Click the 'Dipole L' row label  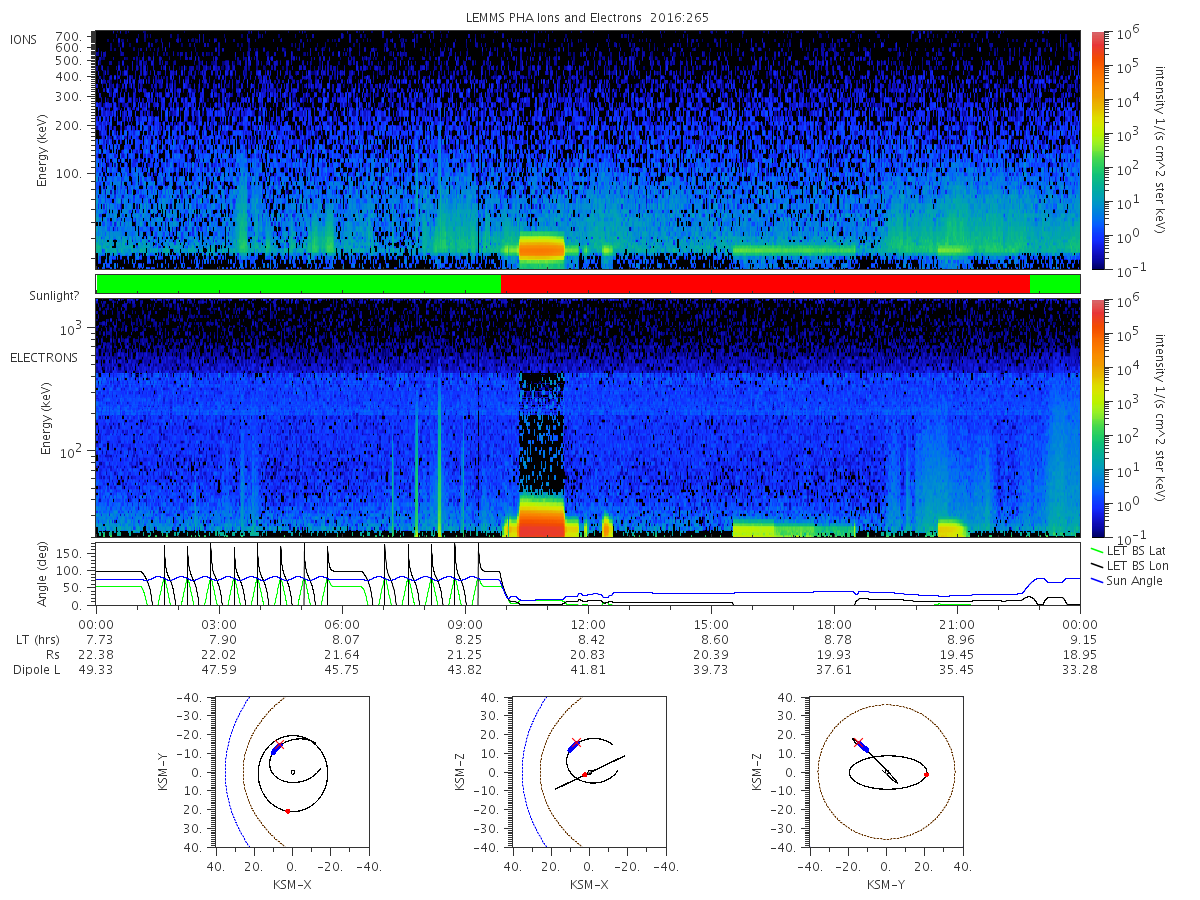[35, 669]
